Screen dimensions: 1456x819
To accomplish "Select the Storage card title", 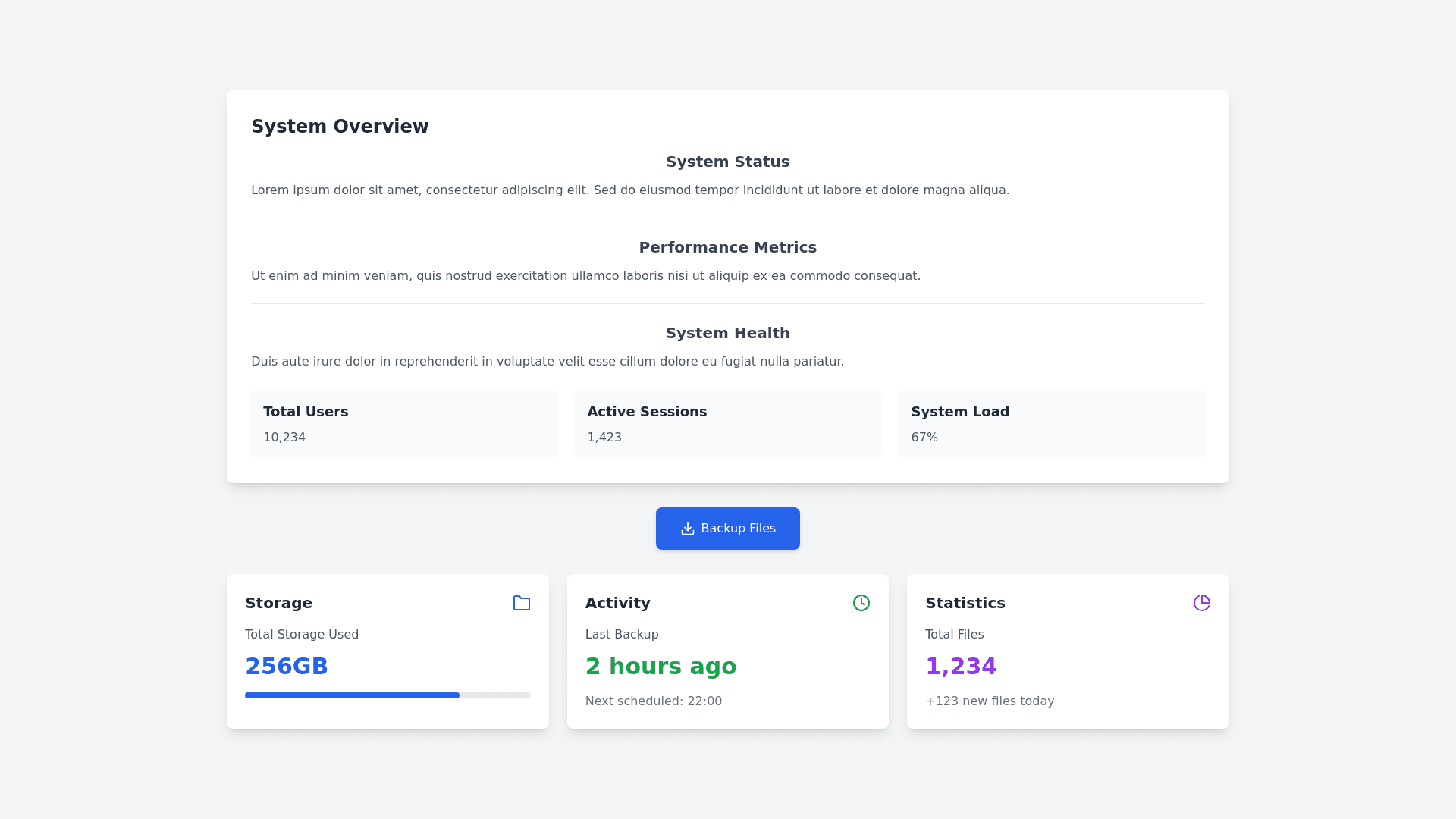I will (278, 603).
